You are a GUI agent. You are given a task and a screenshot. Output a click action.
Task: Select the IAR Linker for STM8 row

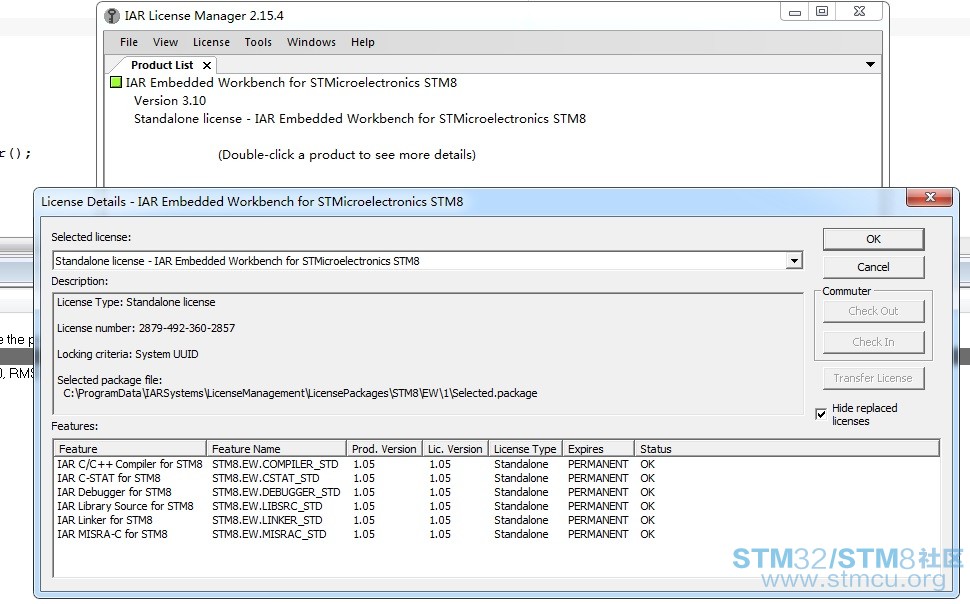tap(496, 520)
